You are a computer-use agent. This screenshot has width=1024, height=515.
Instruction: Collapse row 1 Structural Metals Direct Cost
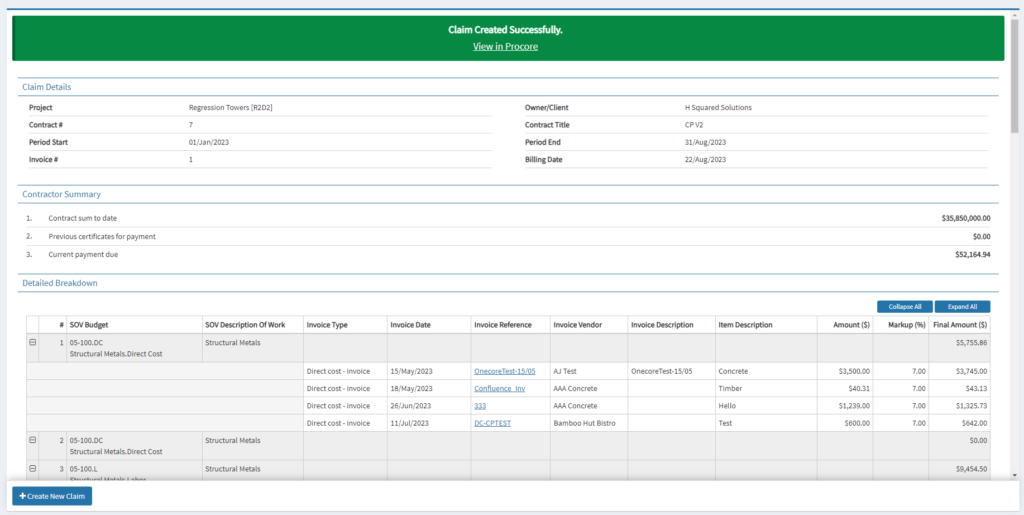(32, 342)
